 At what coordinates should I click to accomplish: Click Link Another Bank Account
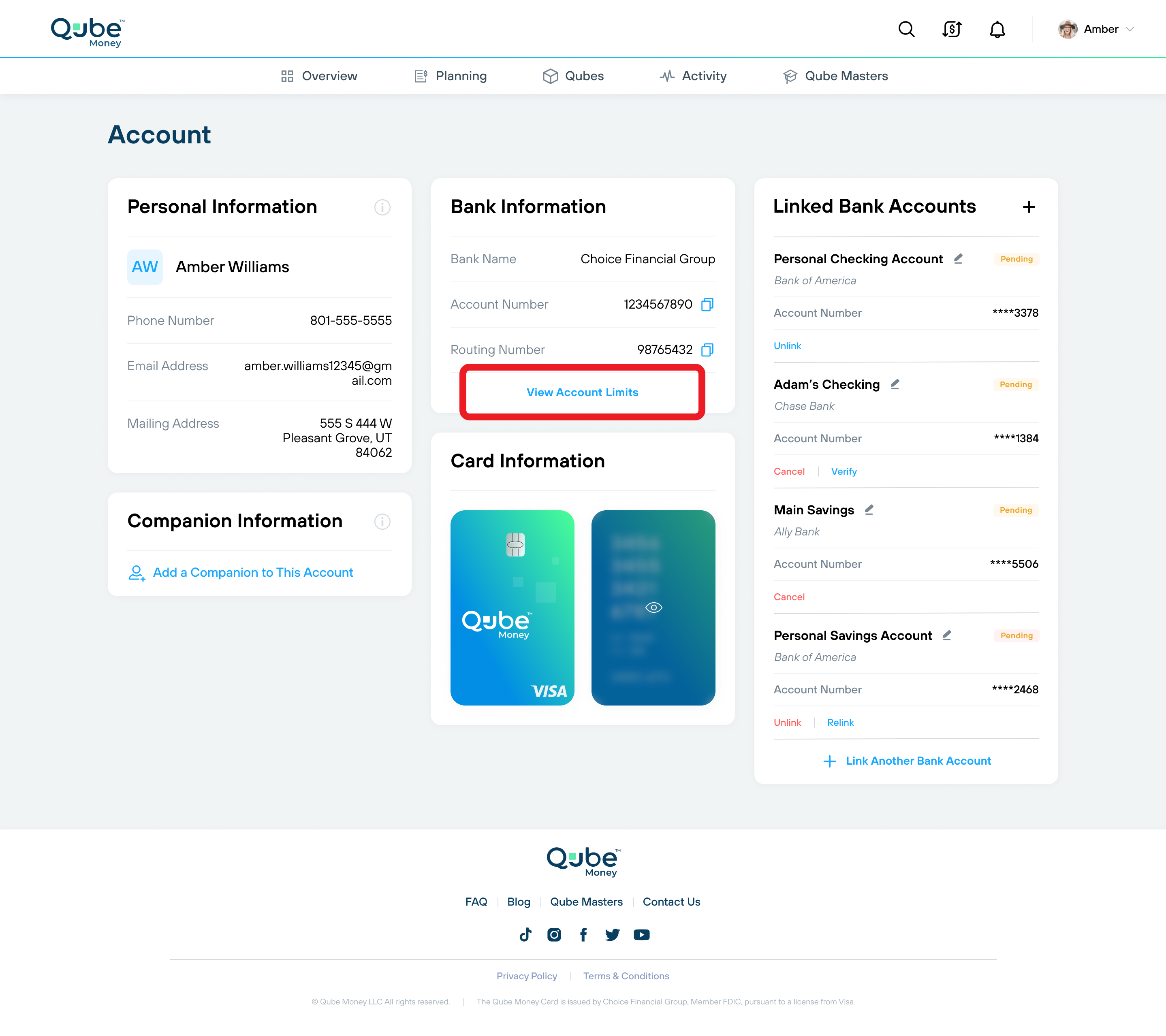907,761
